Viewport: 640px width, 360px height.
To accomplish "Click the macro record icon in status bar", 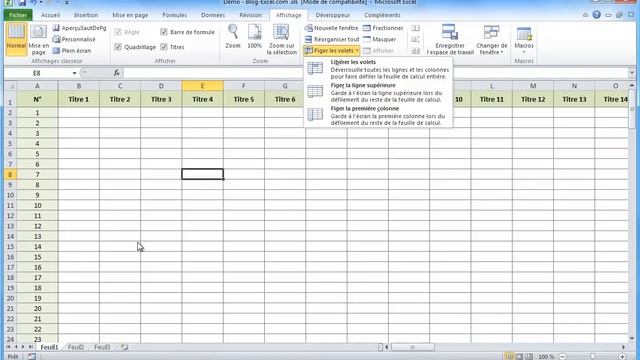I will tap(31, 356).
